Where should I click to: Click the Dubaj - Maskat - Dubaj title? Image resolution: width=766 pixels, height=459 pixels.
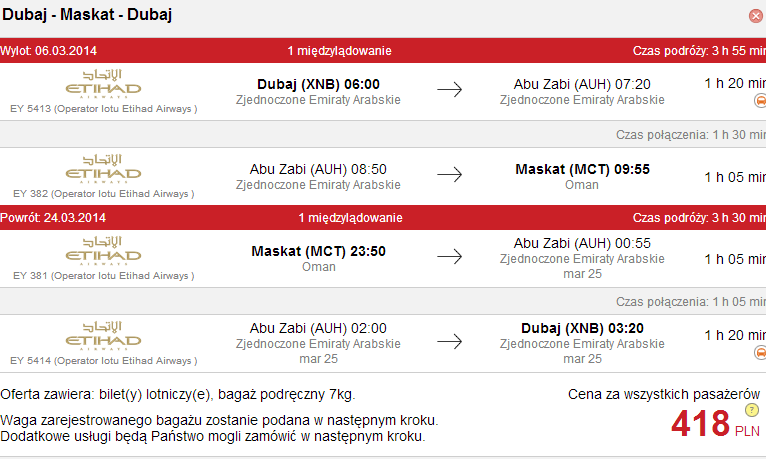(87, 15)
